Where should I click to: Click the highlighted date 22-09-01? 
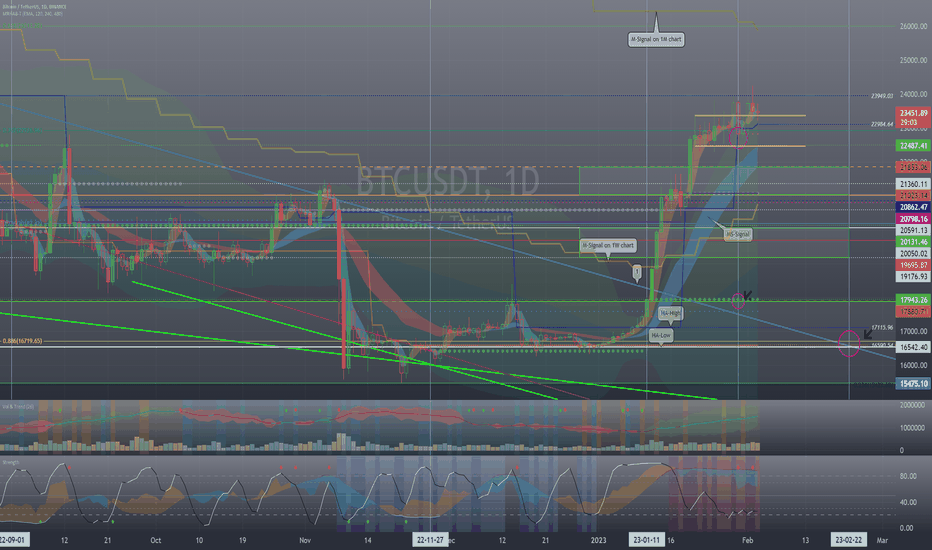[12, 540]
